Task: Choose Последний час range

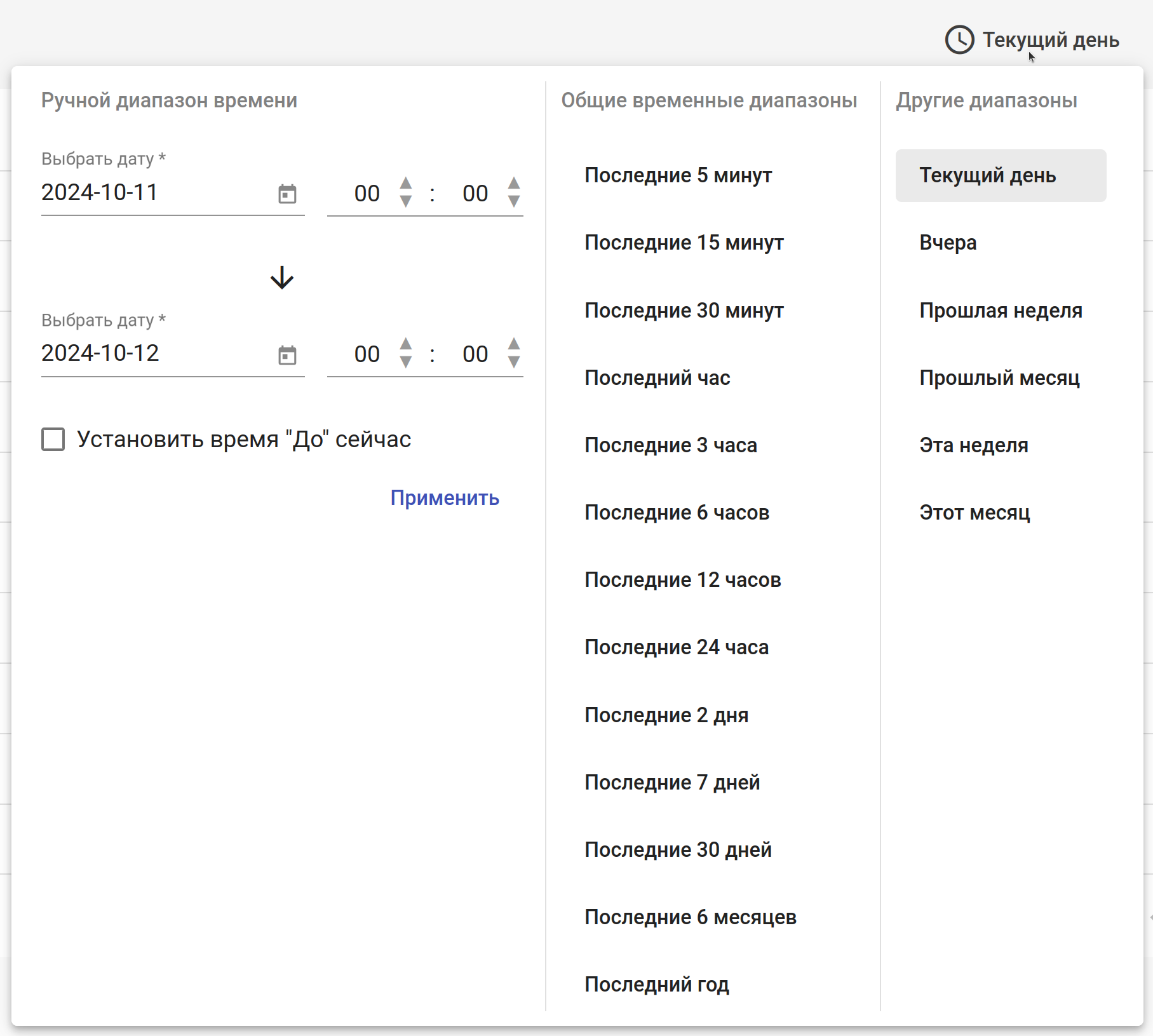Action: tap(657, 378)
